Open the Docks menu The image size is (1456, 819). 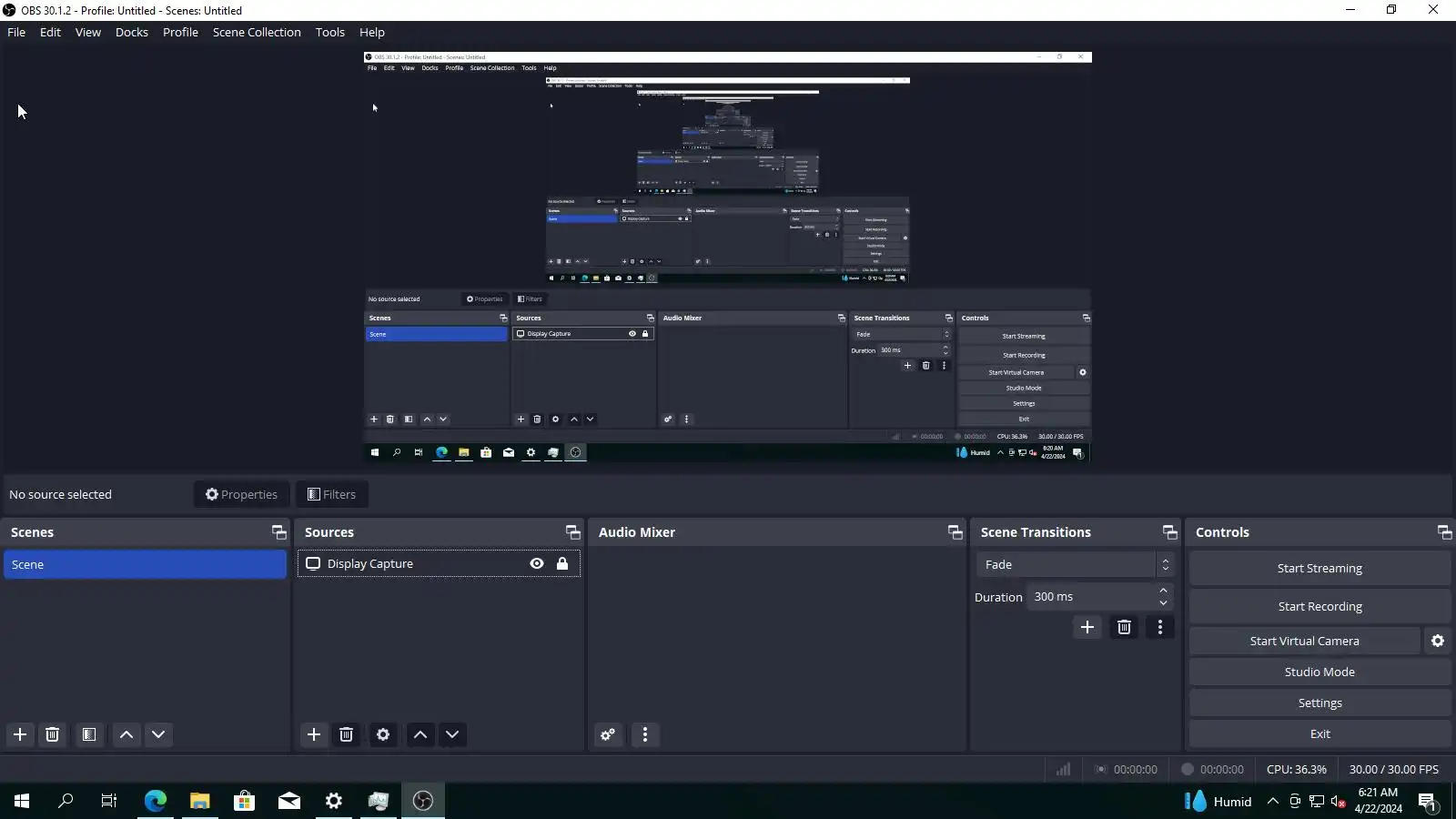(x=132, y=32)
